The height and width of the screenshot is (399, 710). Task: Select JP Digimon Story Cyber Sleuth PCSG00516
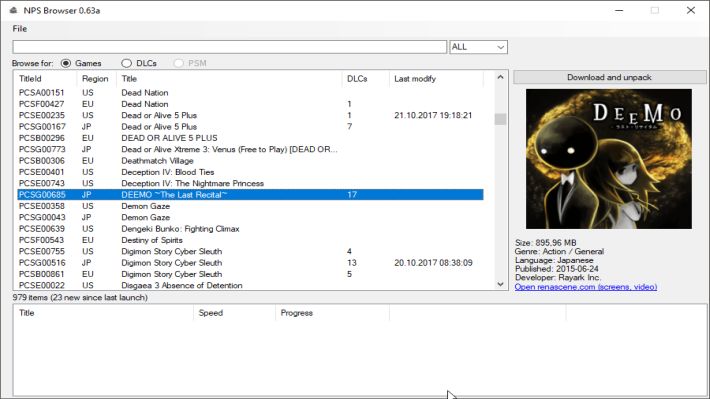[250, 263]
